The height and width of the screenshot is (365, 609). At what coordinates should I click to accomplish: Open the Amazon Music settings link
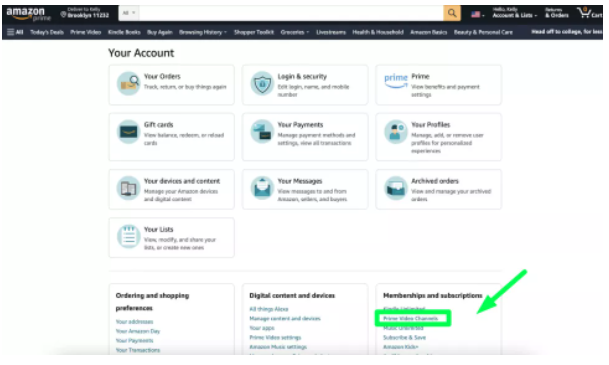tap(278, 347)
